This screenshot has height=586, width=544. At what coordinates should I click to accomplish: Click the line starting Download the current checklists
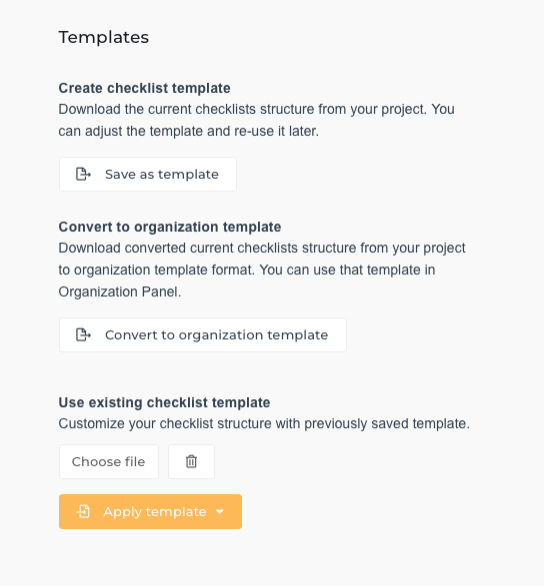[257, 110]
